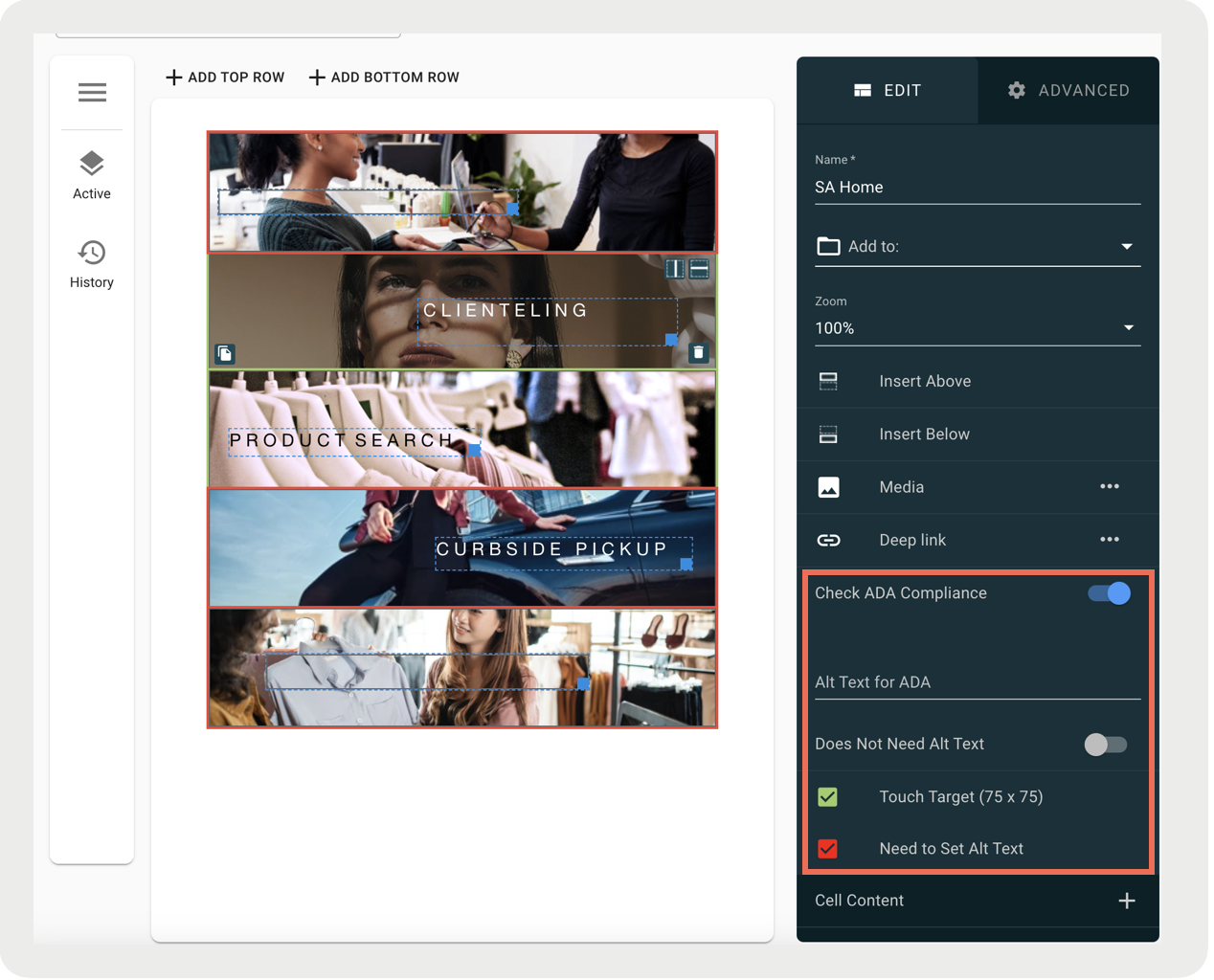This screenshot has width=1214, height=980.
Task: Click Add Bottom Row button
Action: pos(384,78)
